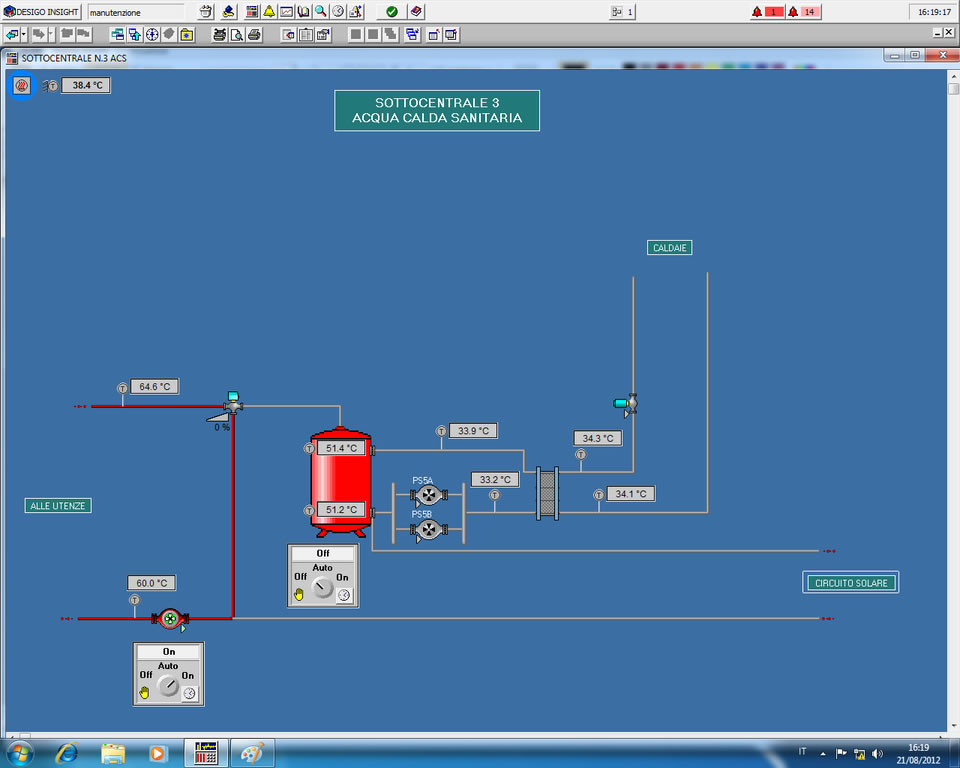This screenshot has height=768, width=960.
Task: Click the heating symbol icon beside the outdoor temperature
Action: pyautogui.click(x=22, y=85)
